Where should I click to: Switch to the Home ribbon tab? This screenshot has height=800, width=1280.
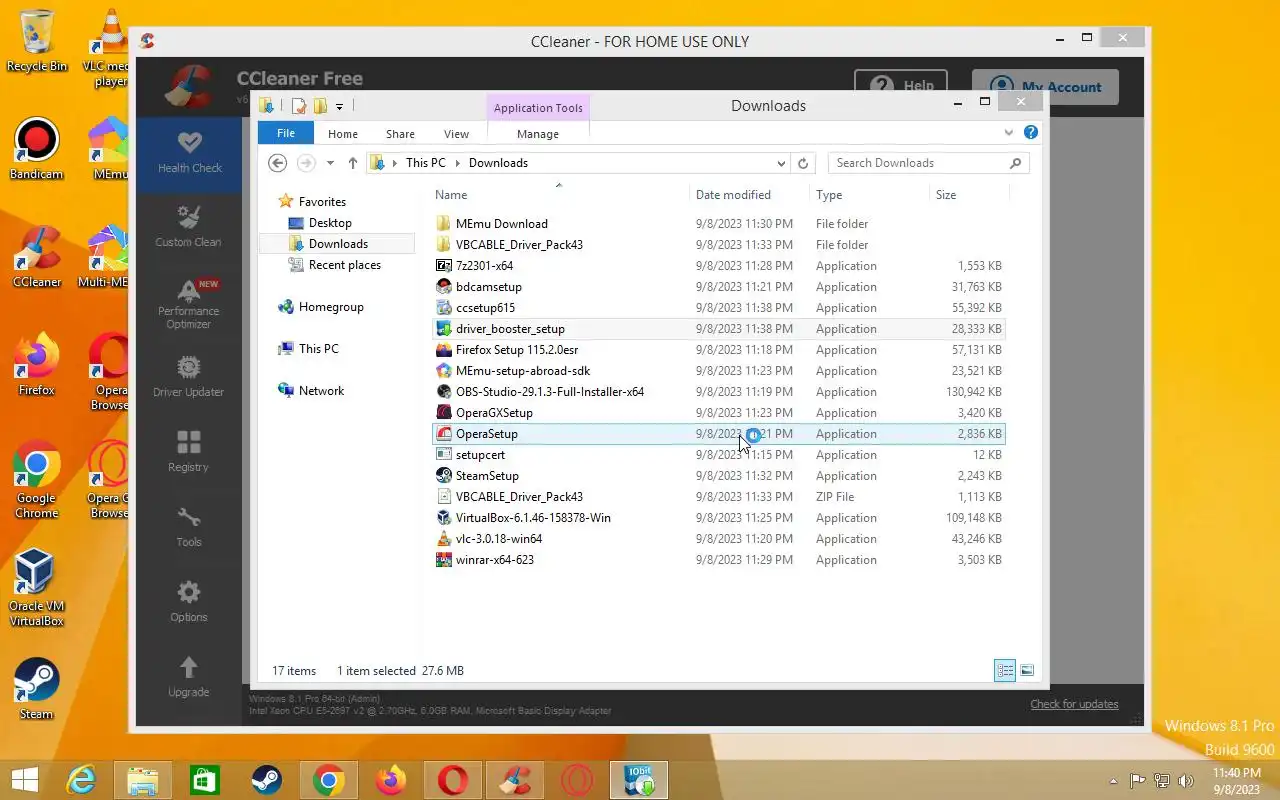pos(343,134)
